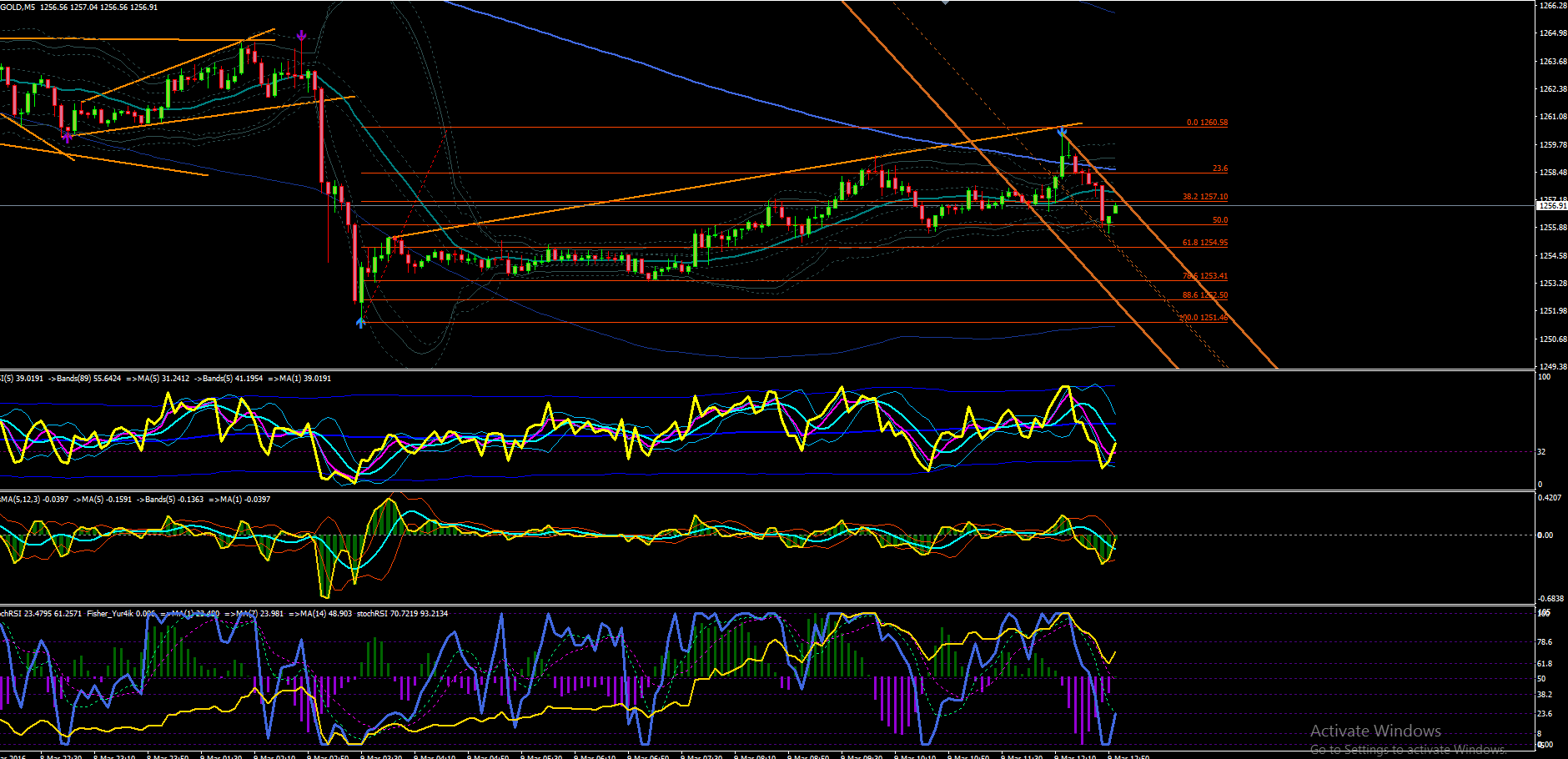Viewport: 1568px width, 759px height.
Task: Click Fibonacci label 100.0 1251.46
Action: [1204, 318]
